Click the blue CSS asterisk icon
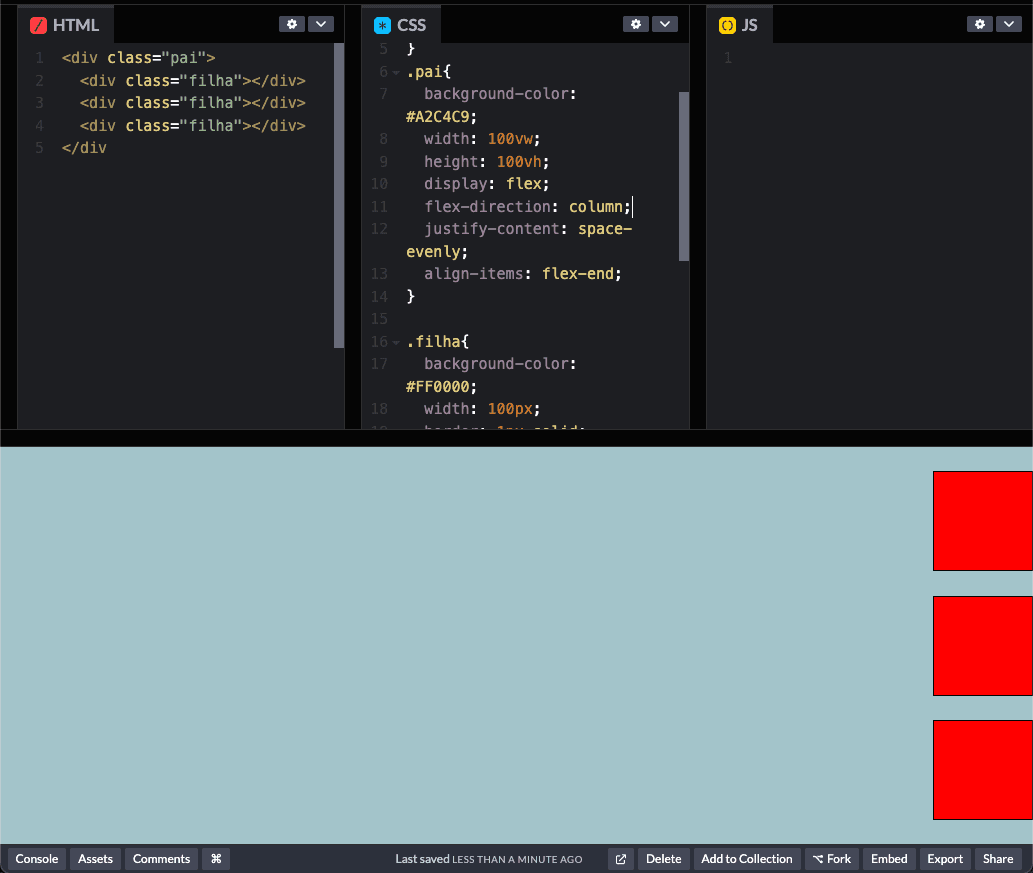Screen dimensions: 1033x873 click(383, 25)
